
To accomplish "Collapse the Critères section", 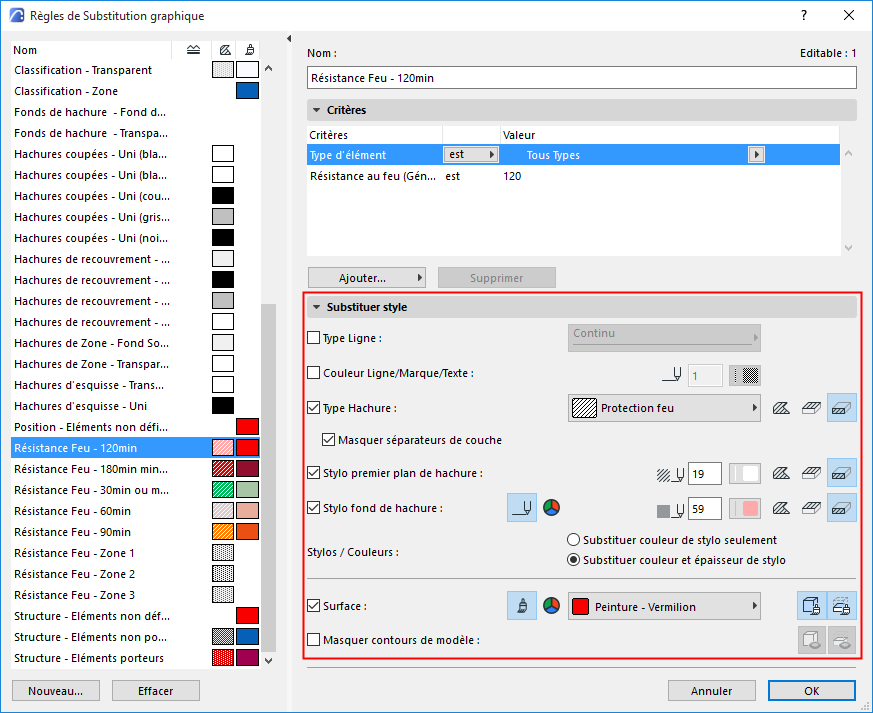I will 316,110.
